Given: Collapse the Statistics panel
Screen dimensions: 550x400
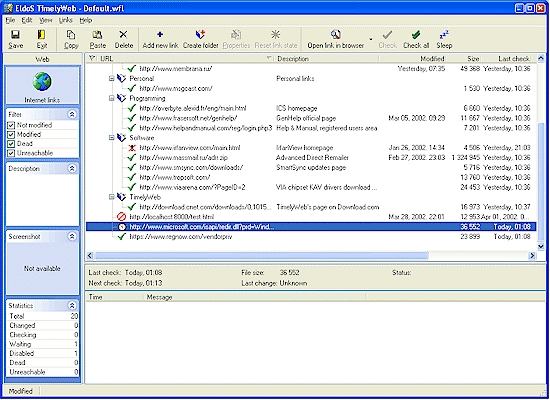Looking at the screenshot, I should point(72,305).
